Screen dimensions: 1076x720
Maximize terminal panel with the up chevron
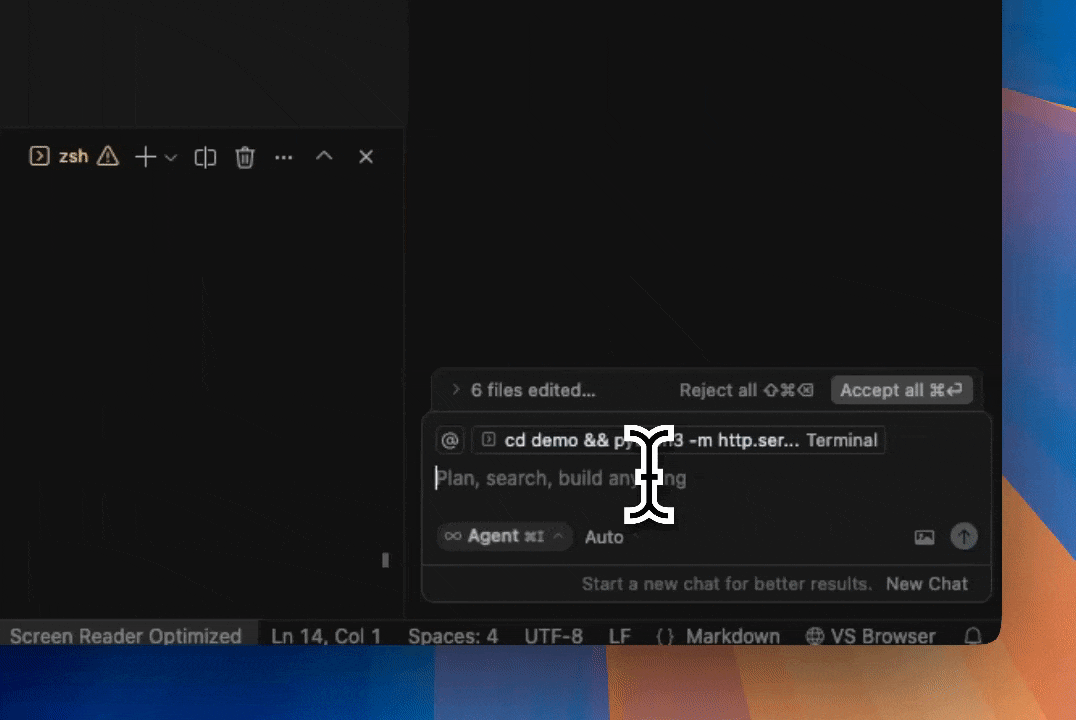(324, 157)
